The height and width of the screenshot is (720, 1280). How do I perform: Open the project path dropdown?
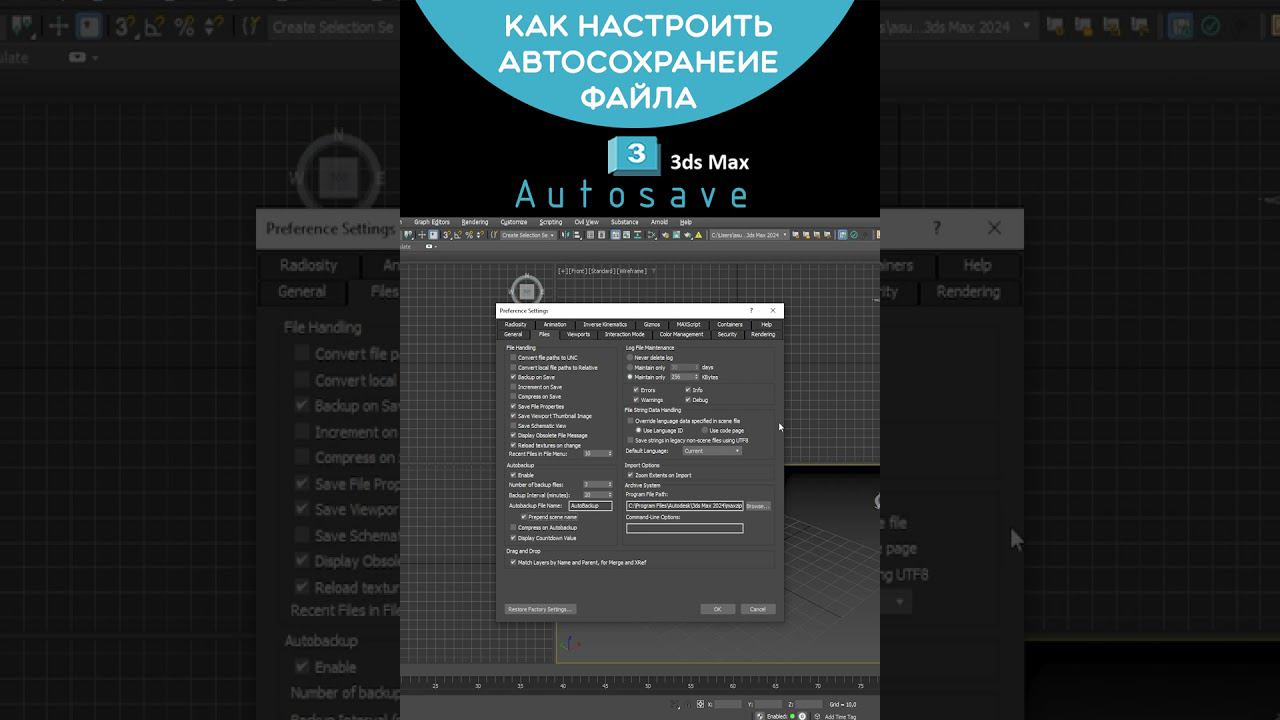750,235
